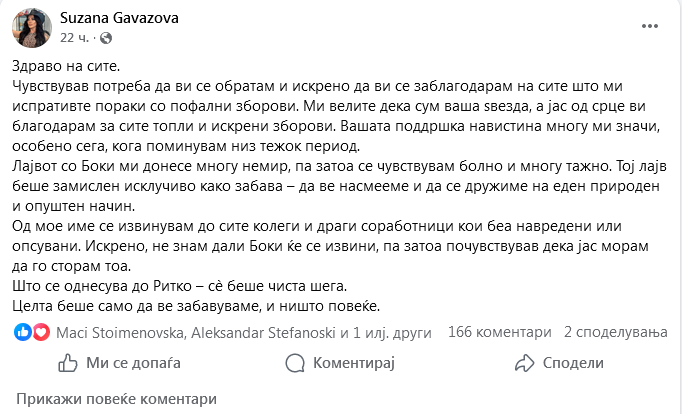Click the globe public audience icon
Image resolution: width=682 pixels, height=414 pixels.
coord(96,38)
